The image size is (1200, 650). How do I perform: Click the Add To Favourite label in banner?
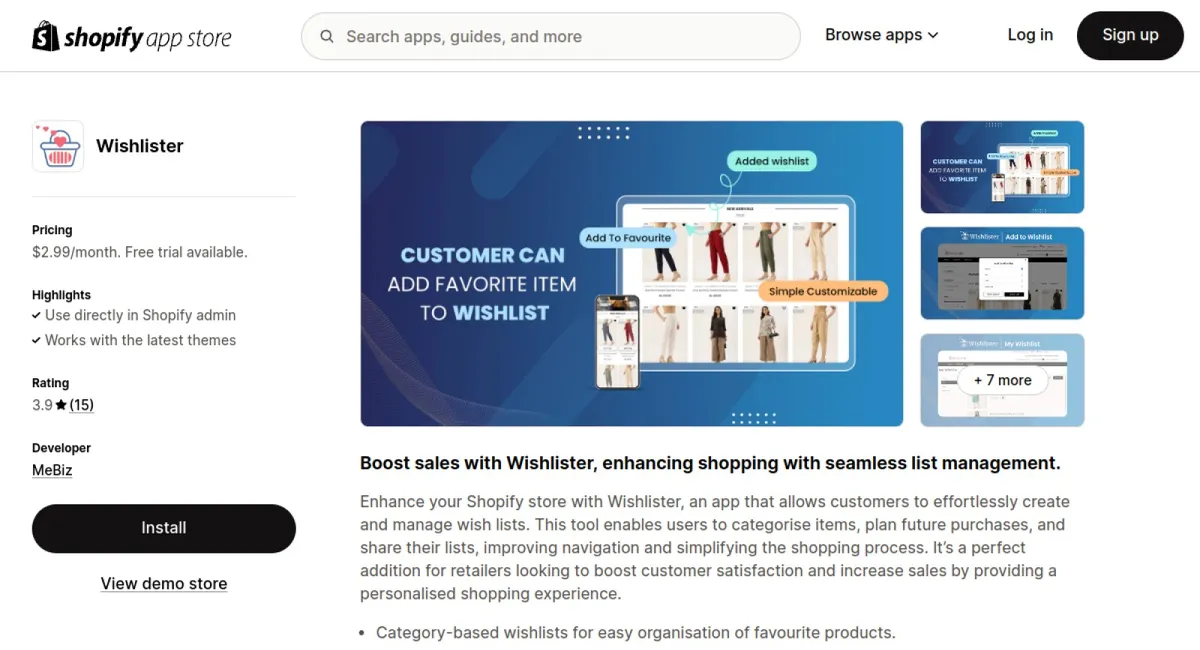coord(628,238)
